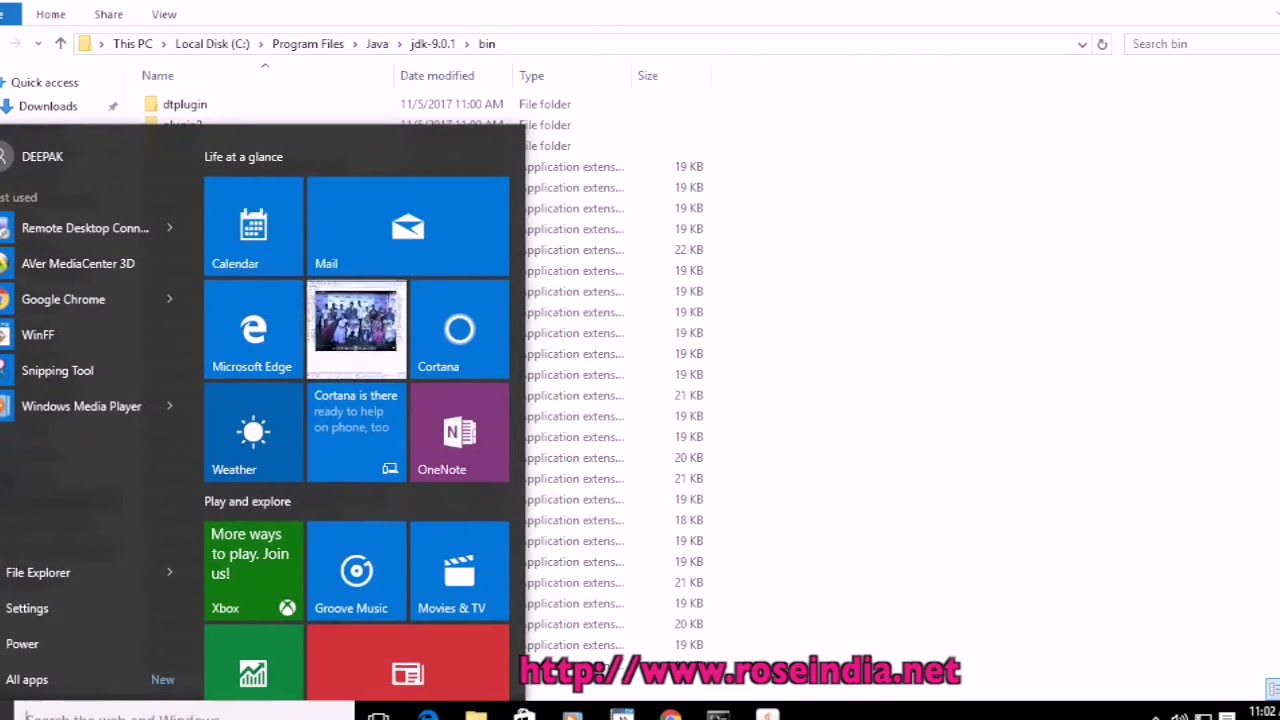The image size is (1280, 720).
Task: Select Downloads in navigation pane
Action: coord(47,106)
